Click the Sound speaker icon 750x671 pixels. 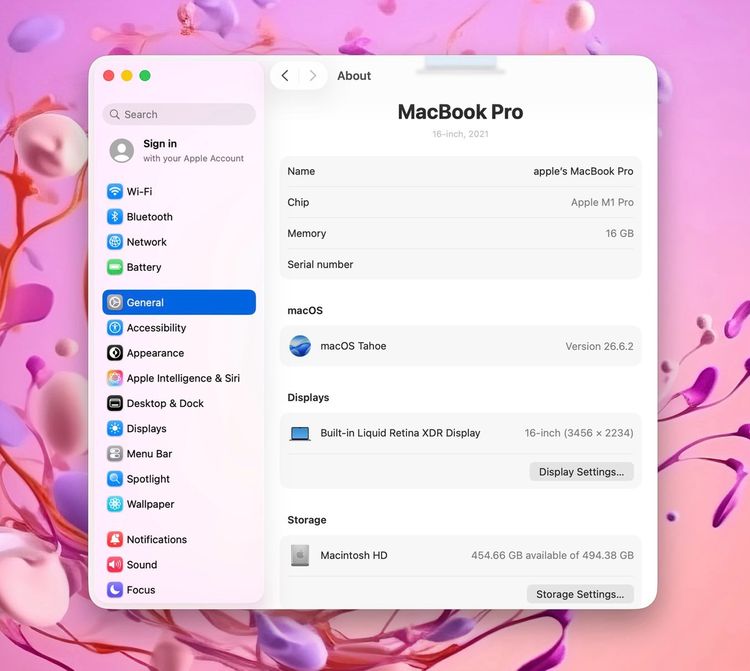click(115, 565)
